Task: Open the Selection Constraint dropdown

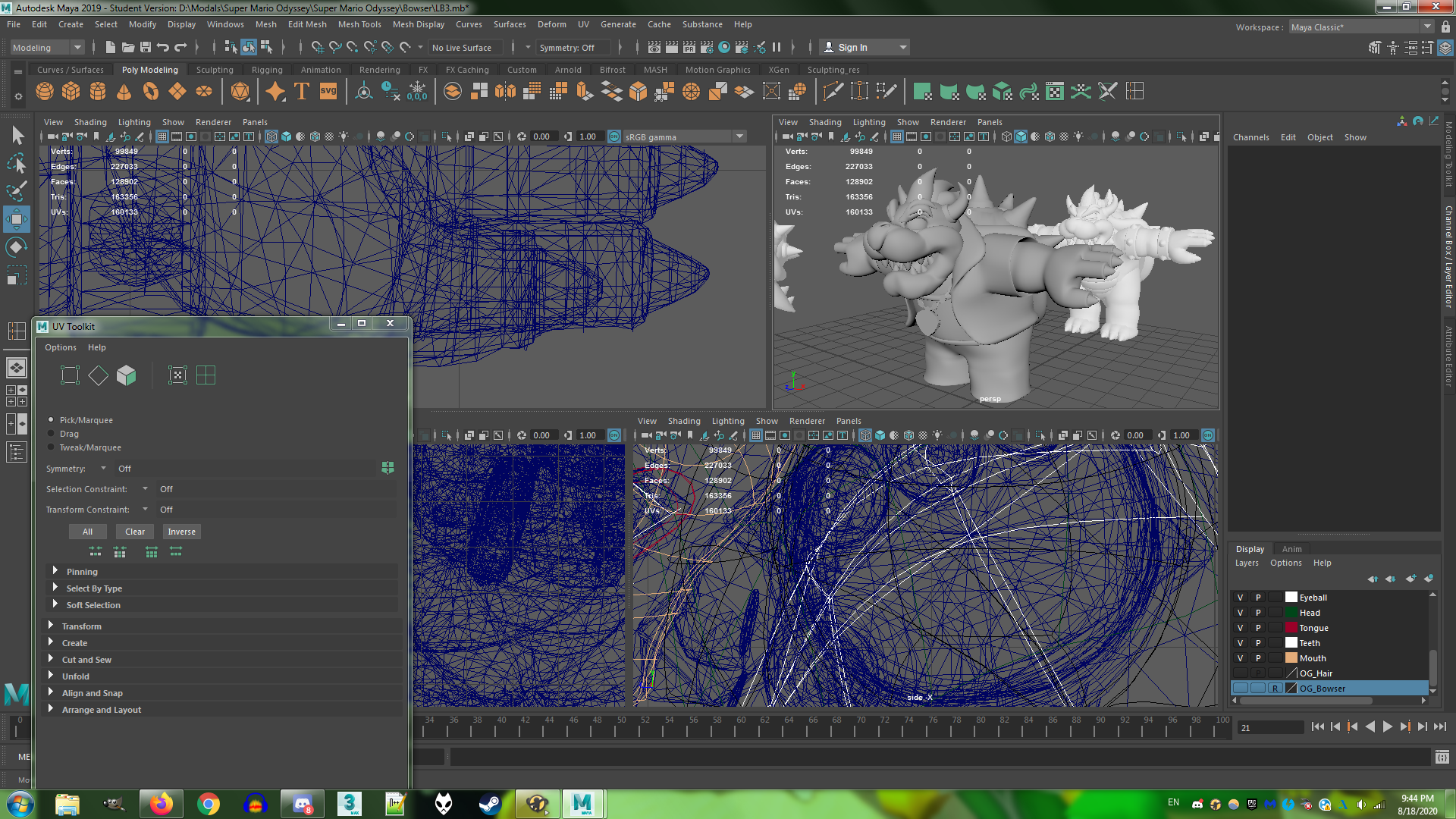Action: click(x=145, y=489)
